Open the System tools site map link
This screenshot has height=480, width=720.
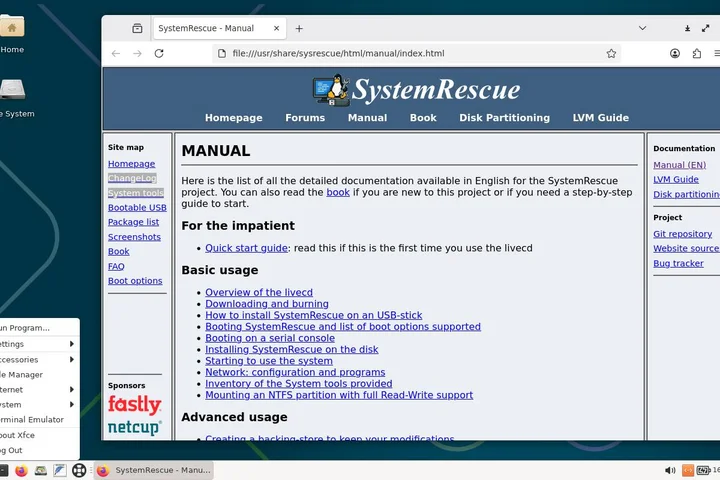tap(135, 193)
